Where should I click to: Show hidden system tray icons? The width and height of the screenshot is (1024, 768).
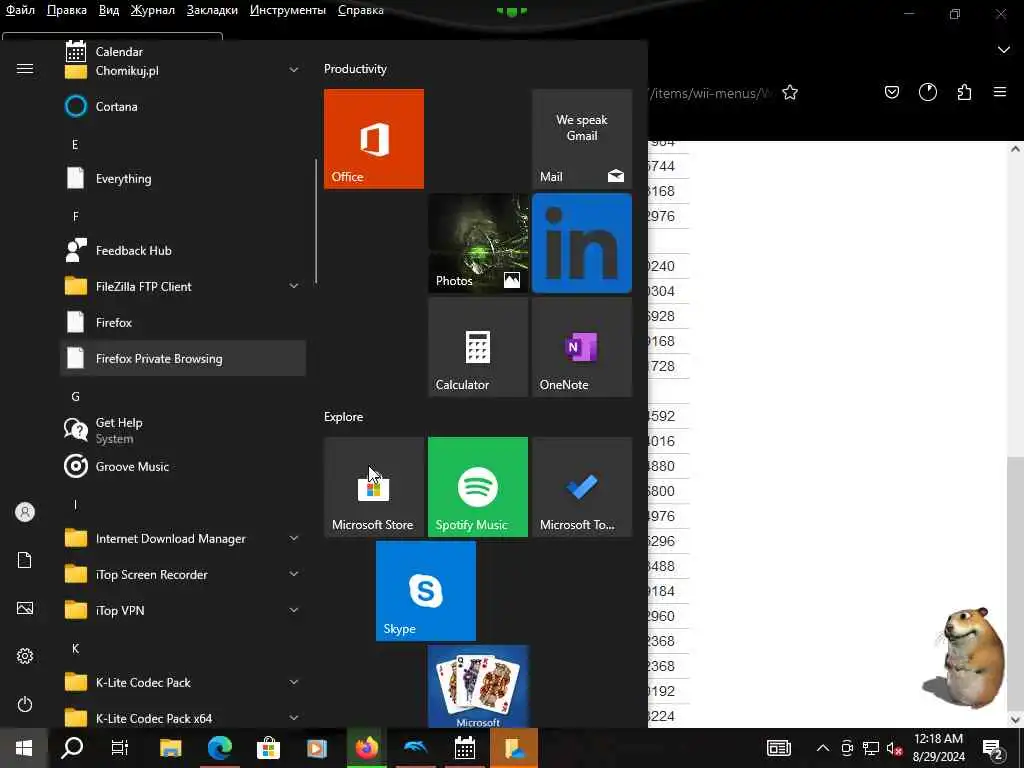click(x=823, y=748)
